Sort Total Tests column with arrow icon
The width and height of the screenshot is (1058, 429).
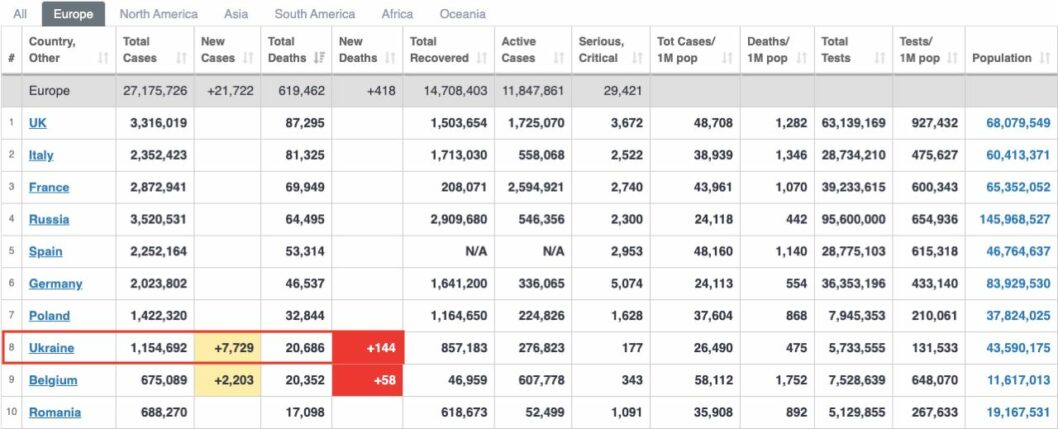(x=879, y=58)
